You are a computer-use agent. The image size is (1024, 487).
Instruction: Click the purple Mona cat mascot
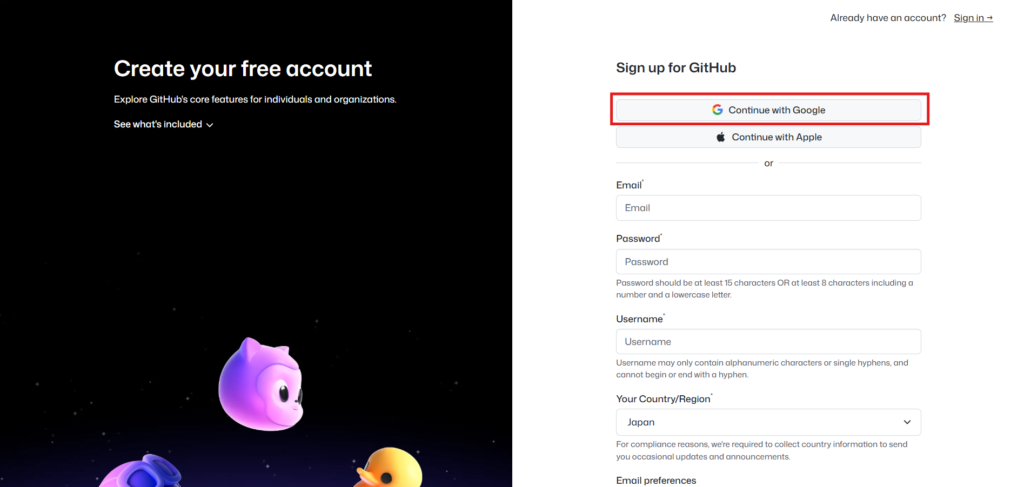point(259,385)
